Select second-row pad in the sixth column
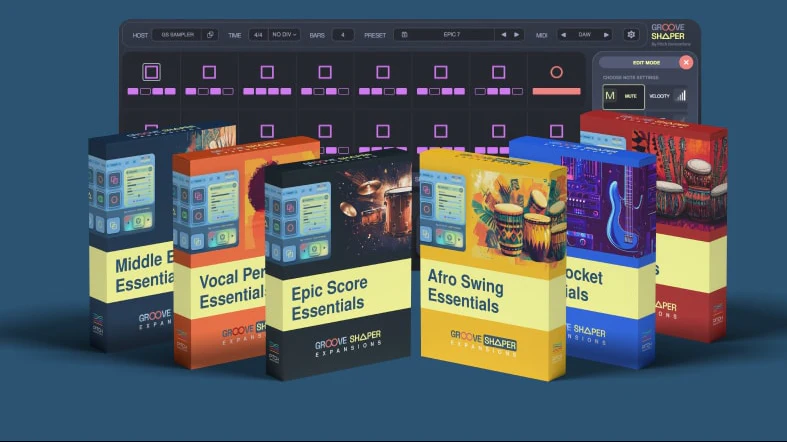 (x=441, y=131)
